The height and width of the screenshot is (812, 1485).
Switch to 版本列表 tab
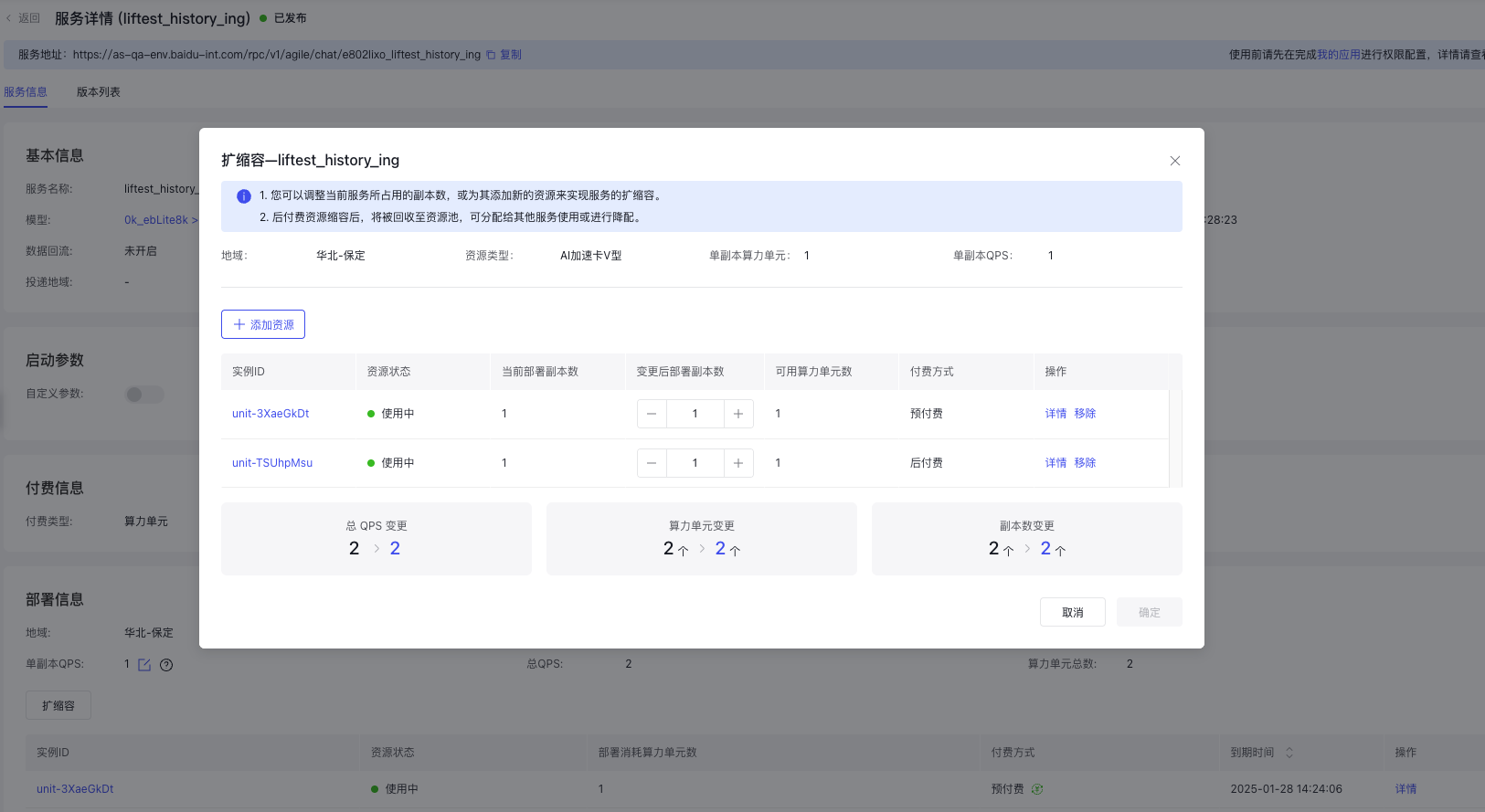point(99,92)
